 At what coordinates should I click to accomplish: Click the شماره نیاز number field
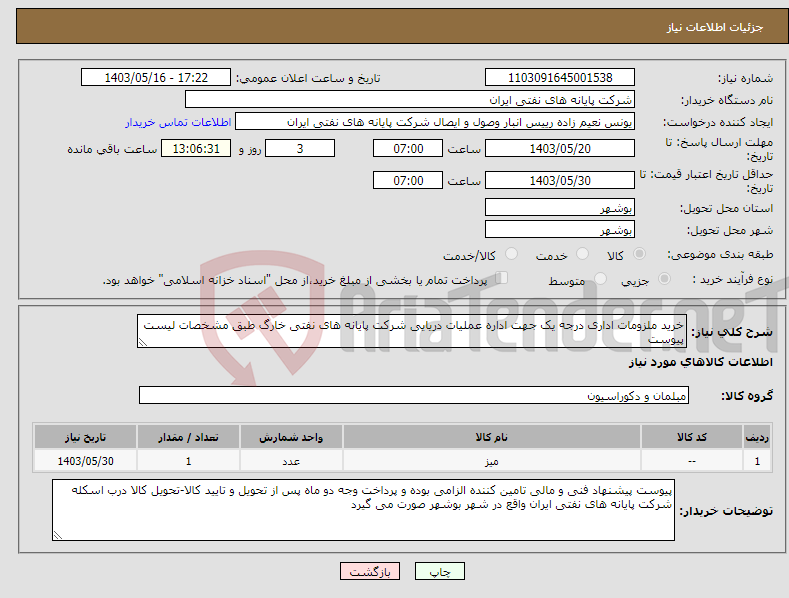[560, 78]
